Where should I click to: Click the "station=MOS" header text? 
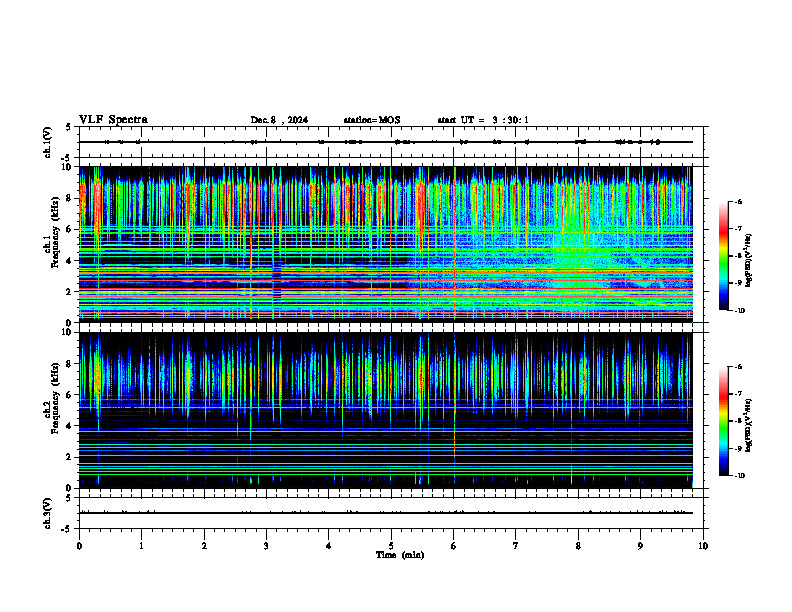[372, 120]
